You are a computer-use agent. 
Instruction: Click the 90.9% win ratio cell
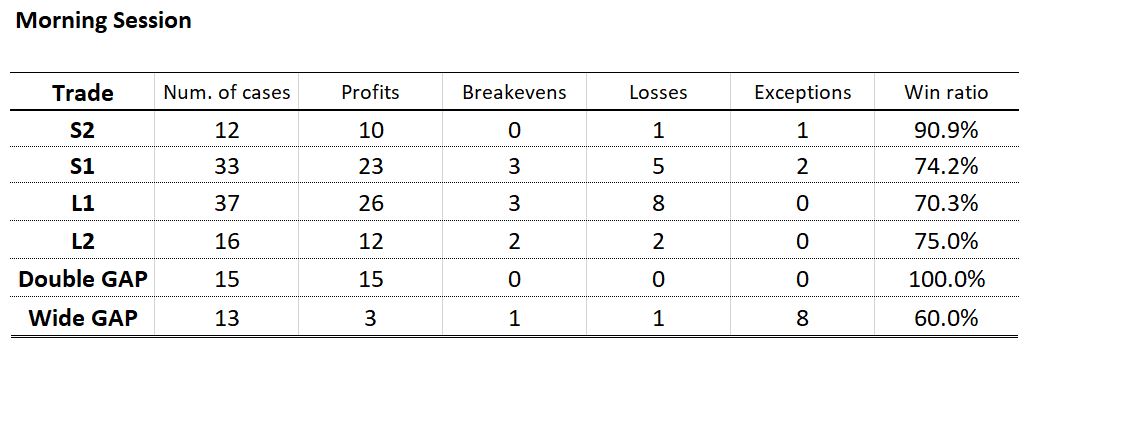click(946, 130)
